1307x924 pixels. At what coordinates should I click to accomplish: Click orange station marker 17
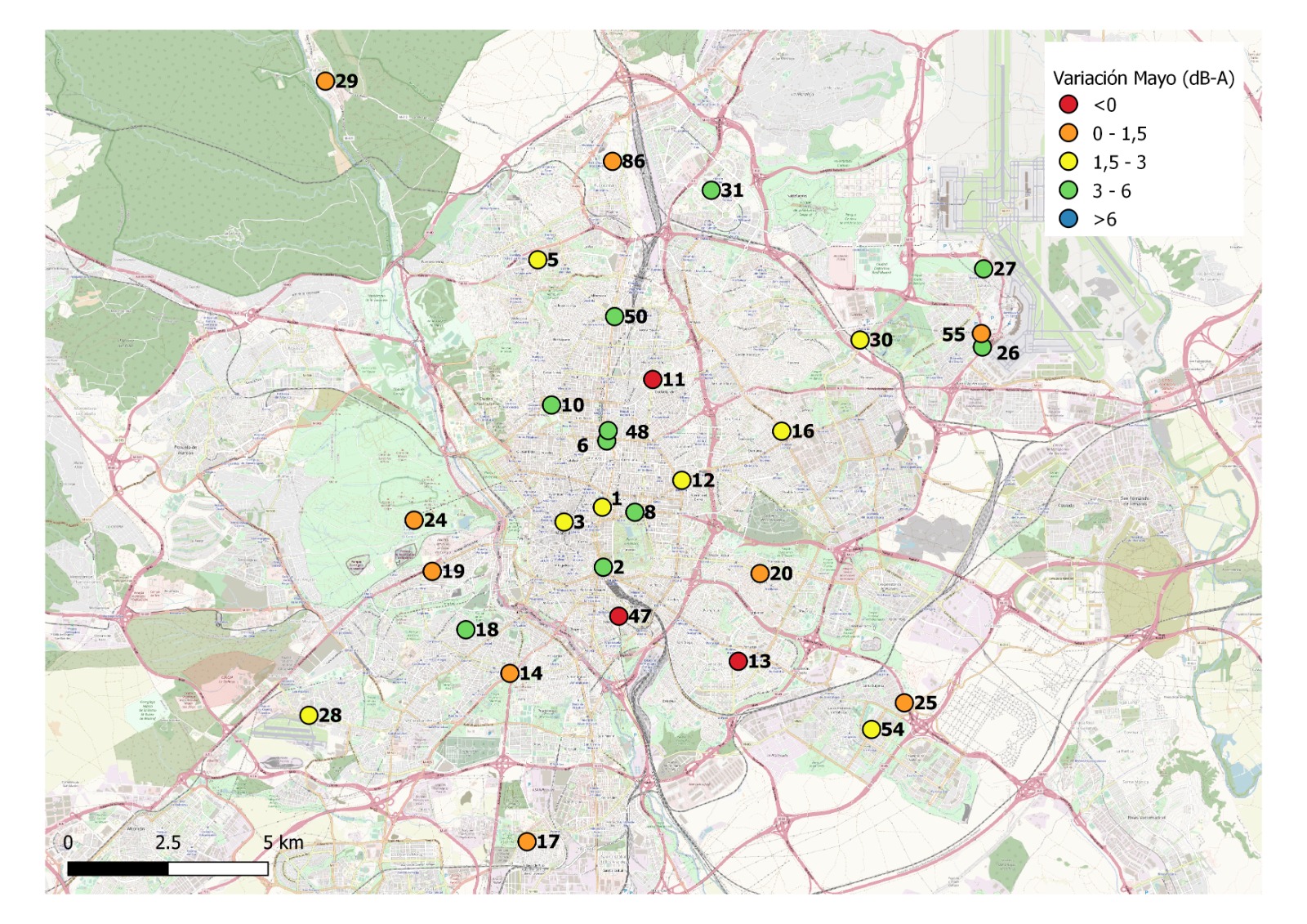click(527, 841)
